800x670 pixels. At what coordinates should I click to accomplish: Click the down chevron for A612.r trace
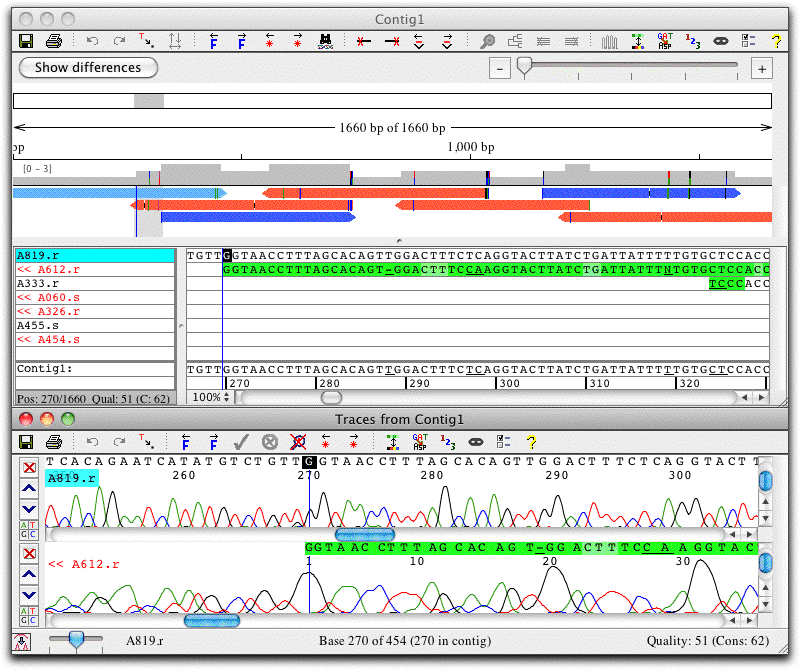point(29,594)
